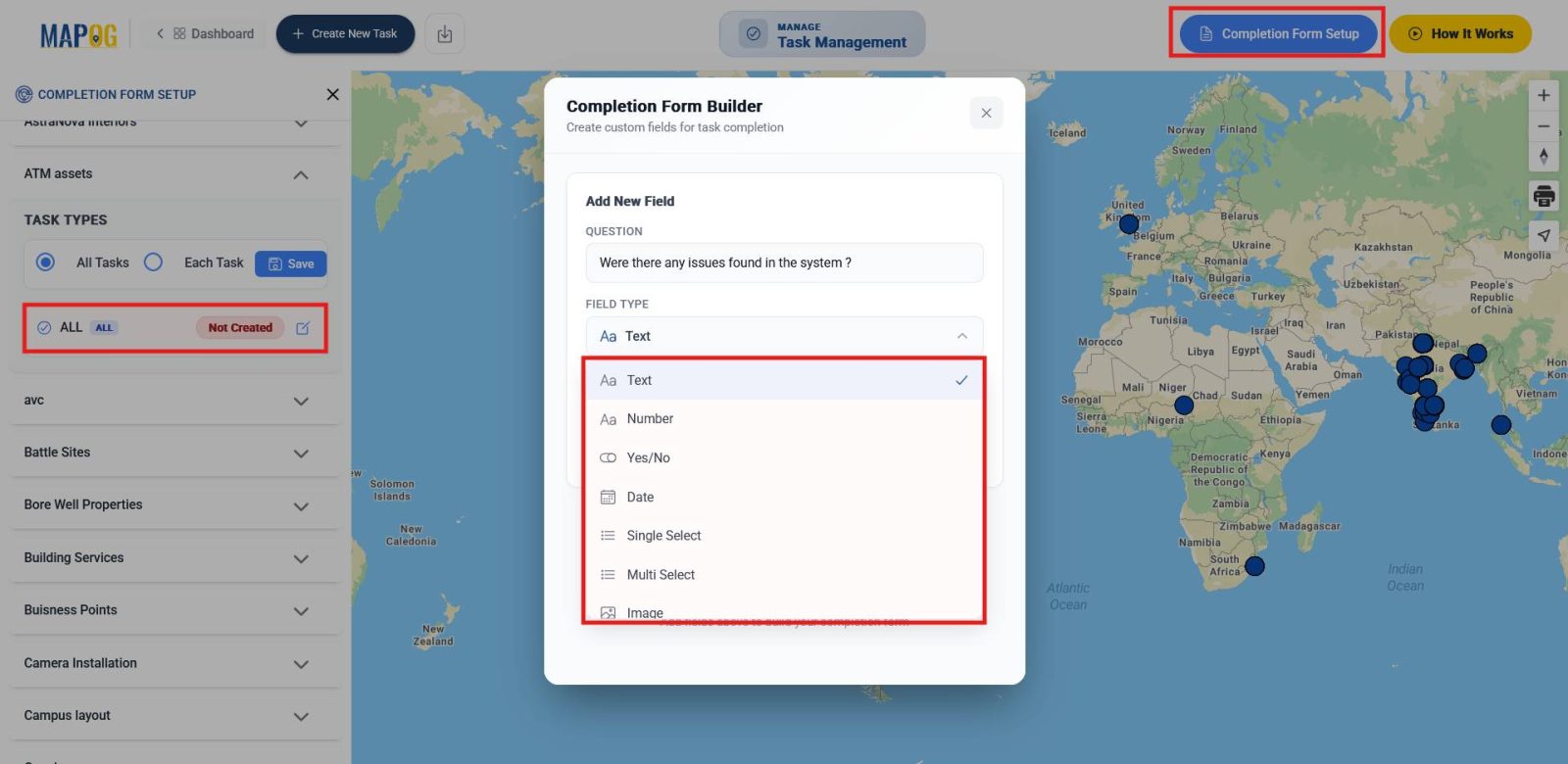Click the edit icon on the ALL row

pyautogui.click(x=303, y=328)
